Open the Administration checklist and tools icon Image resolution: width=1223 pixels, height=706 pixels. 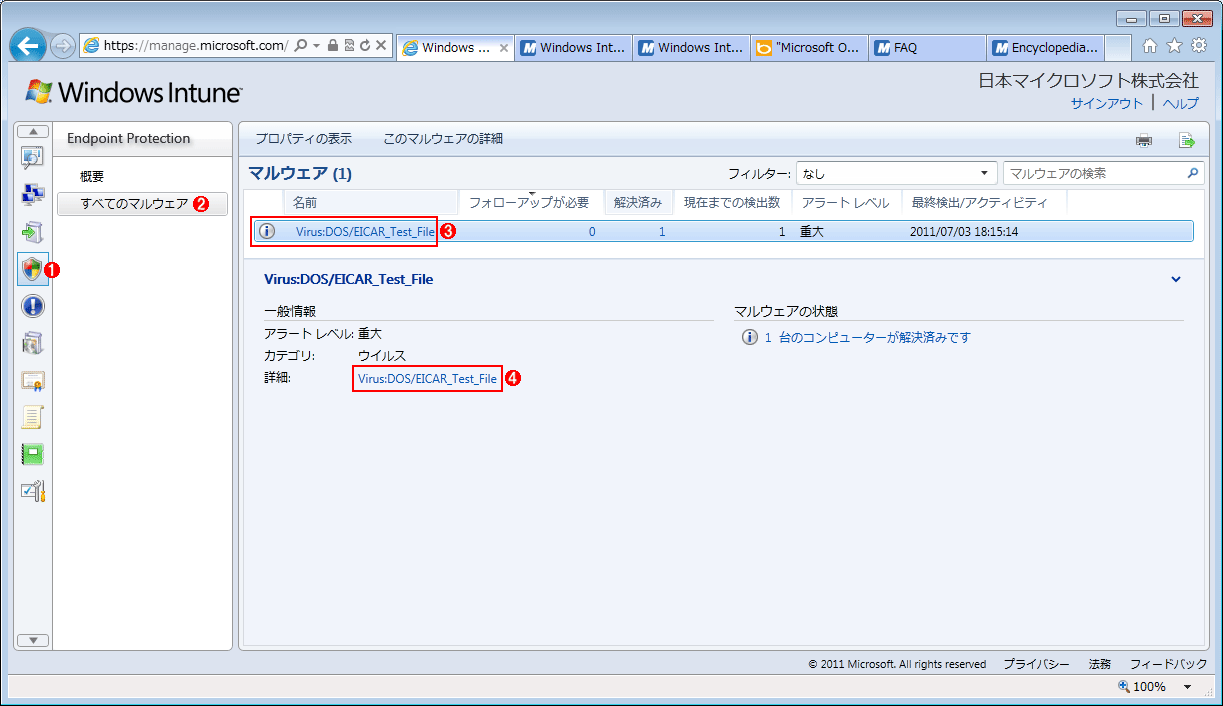(33, 491)
